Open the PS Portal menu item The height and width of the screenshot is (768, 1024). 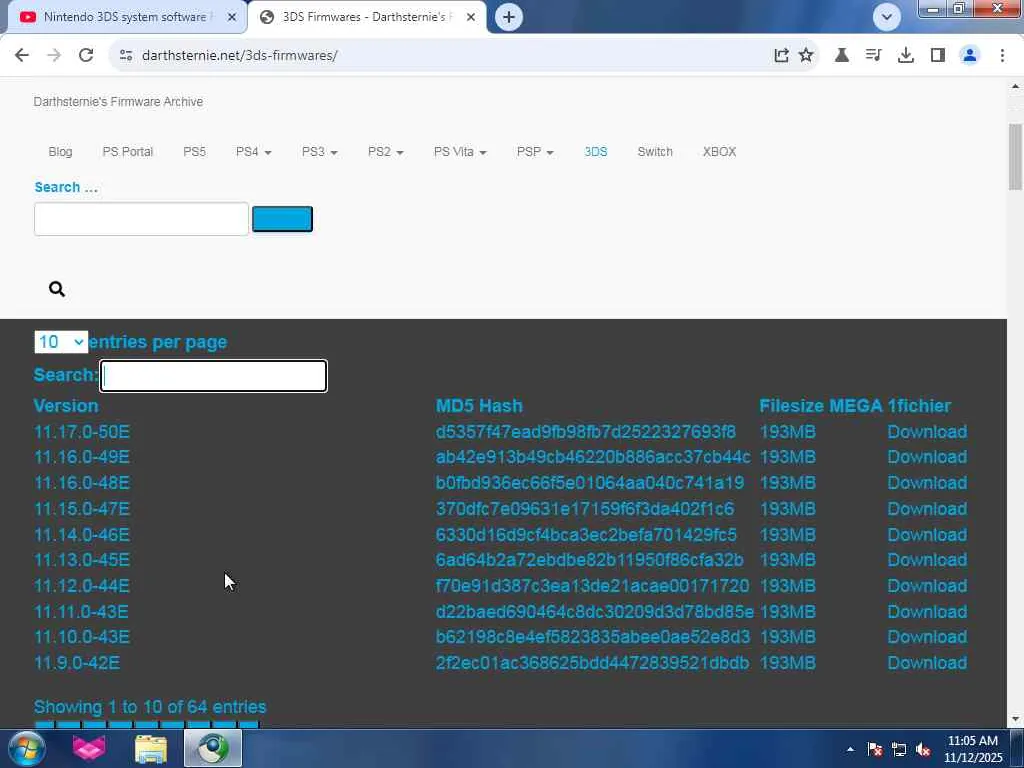coord(127,152)
